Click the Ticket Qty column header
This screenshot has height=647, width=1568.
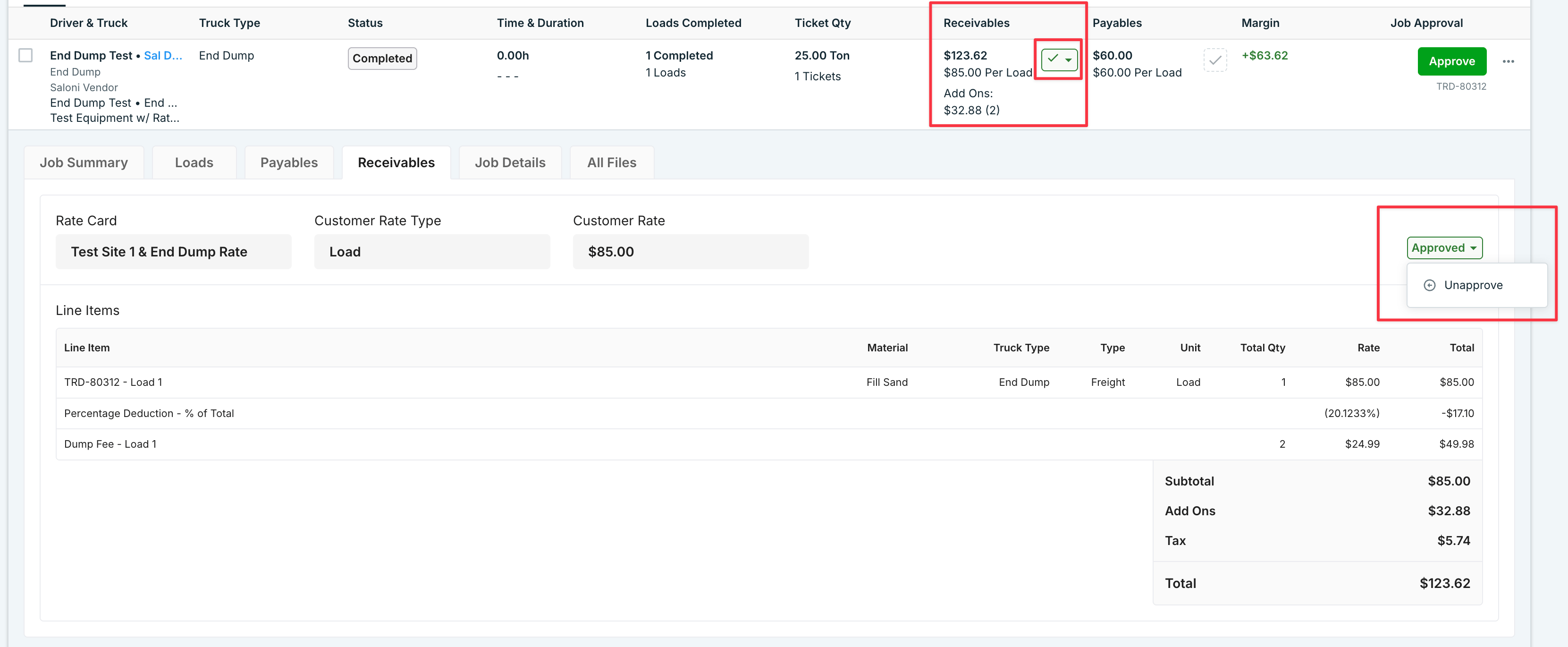(822, 23)
